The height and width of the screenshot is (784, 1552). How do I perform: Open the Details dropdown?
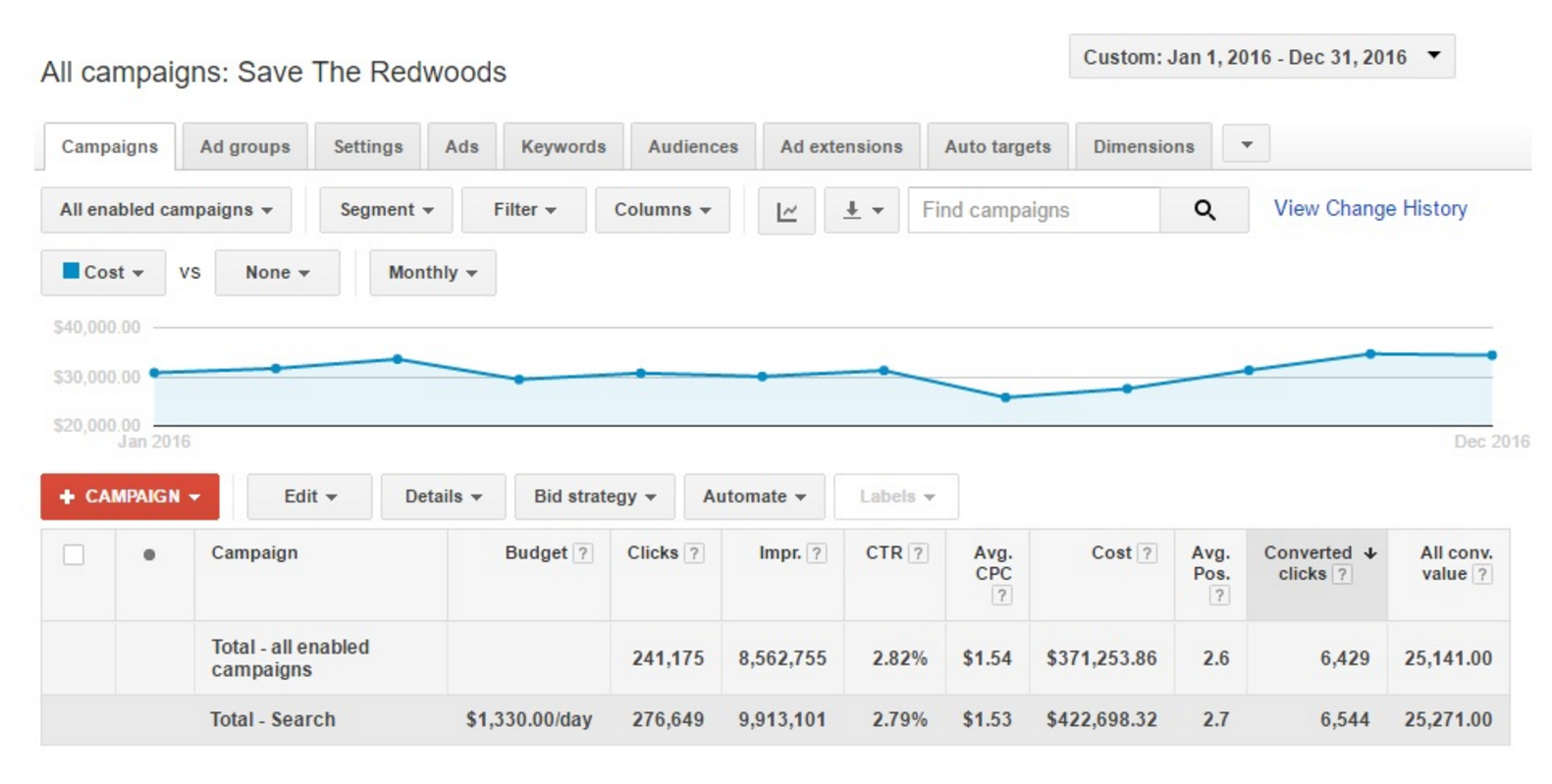[x=443, y=497]
